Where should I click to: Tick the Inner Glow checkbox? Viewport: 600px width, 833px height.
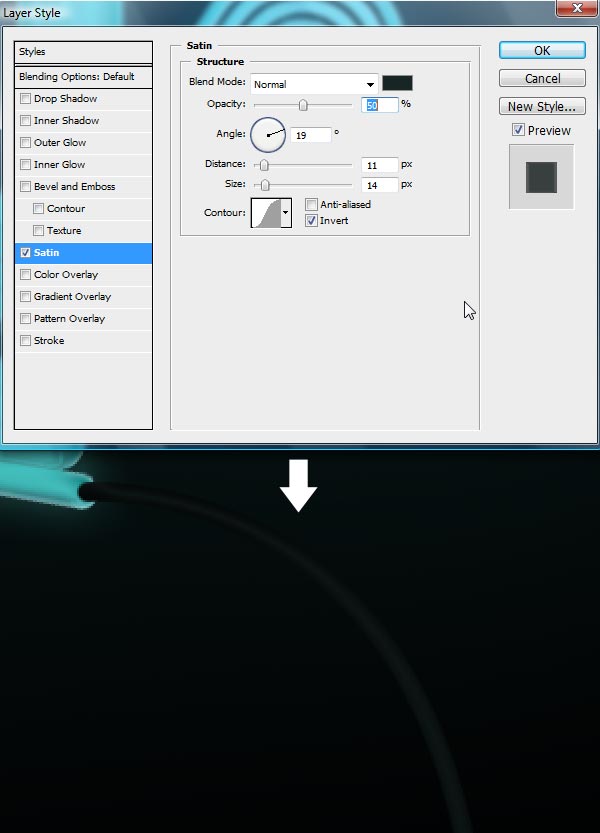point(25,165)
